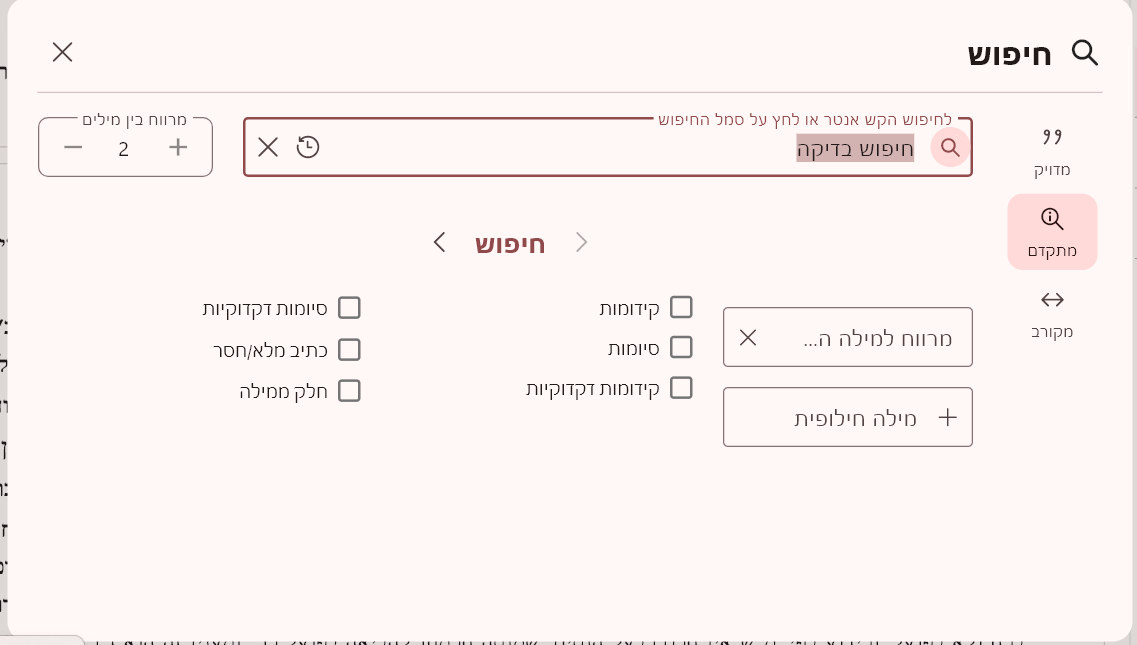Click the magnifier search icon in search field

click(x=950, y=147)
